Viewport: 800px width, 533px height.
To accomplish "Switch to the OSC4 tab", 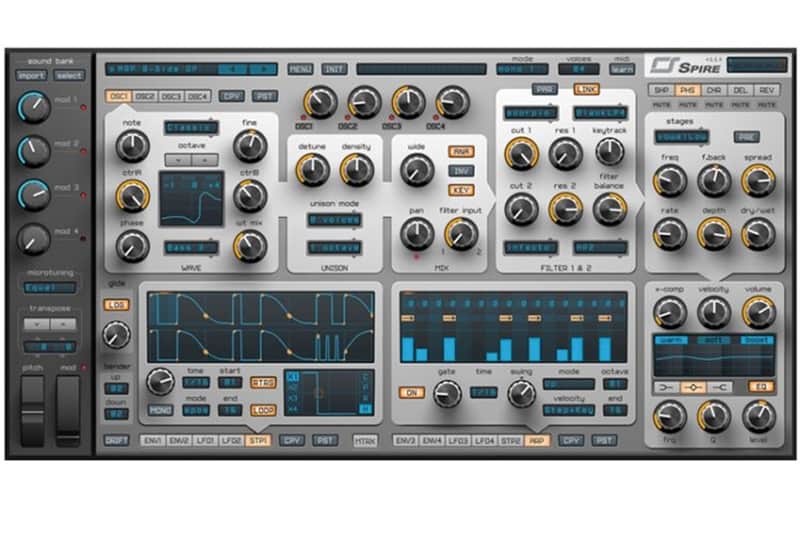I will (x=198, y=96).
